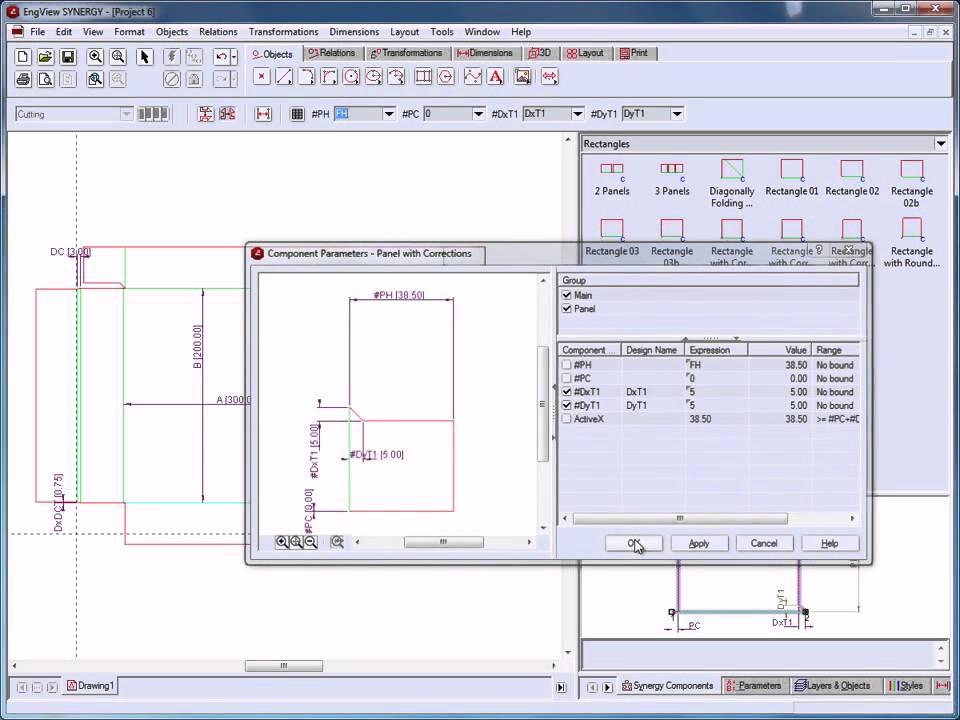Select the Fillet corner tool
960x720 pixels.
coord(329,77)
